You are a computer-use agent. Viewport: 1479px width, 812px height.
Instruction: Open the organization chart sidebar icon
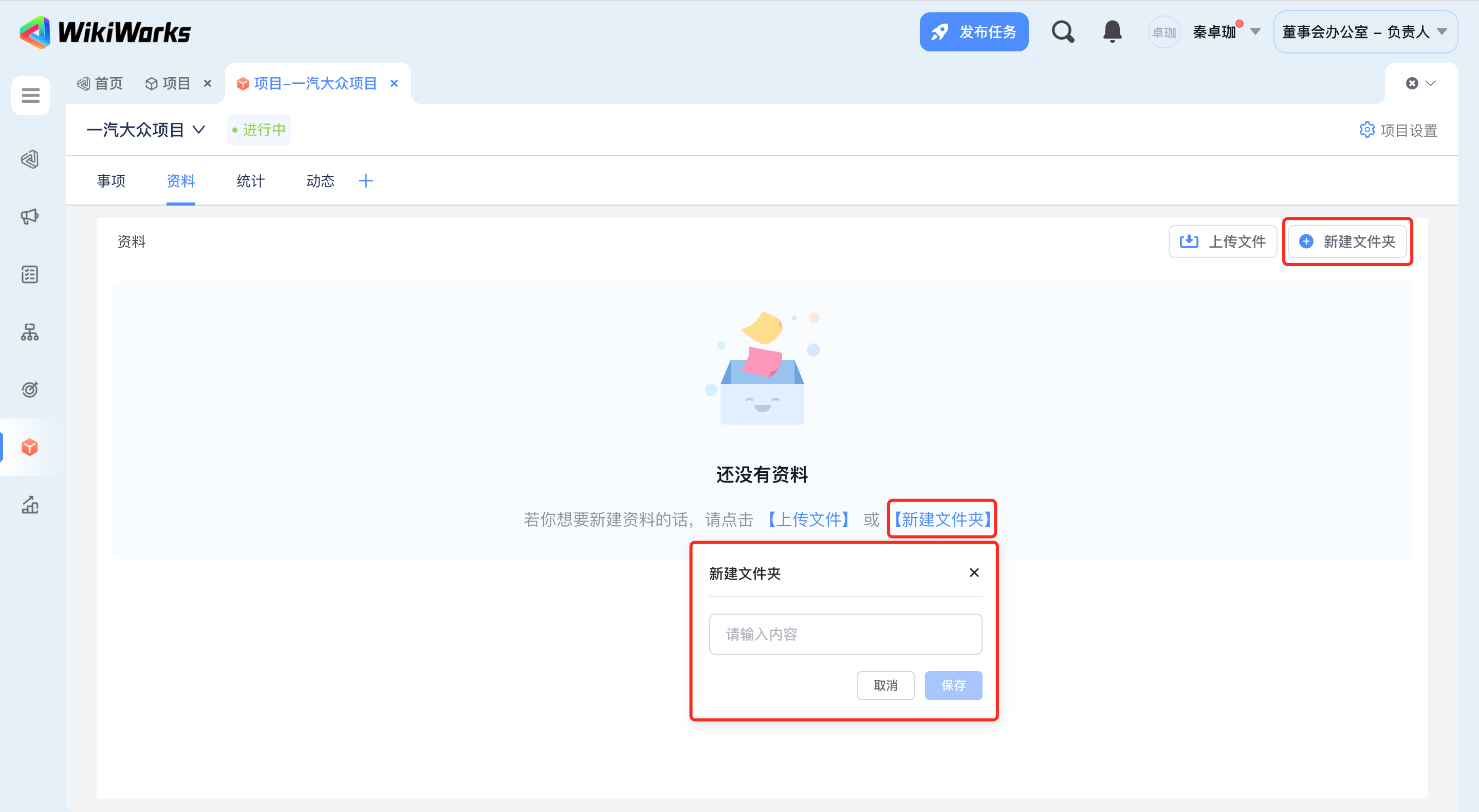30,332
